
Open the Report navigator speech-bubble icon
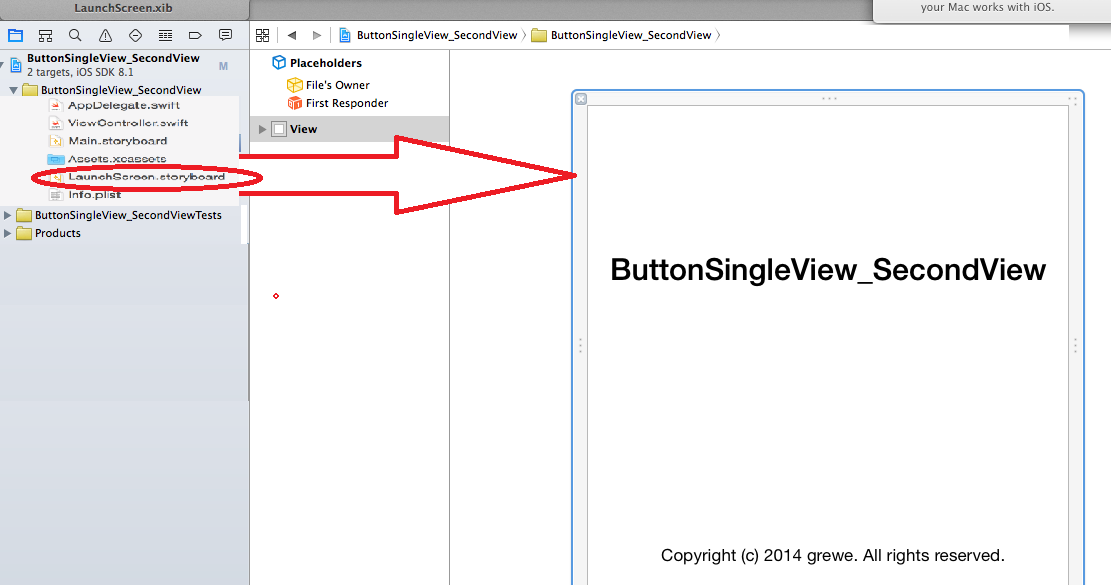coord(226,35)
